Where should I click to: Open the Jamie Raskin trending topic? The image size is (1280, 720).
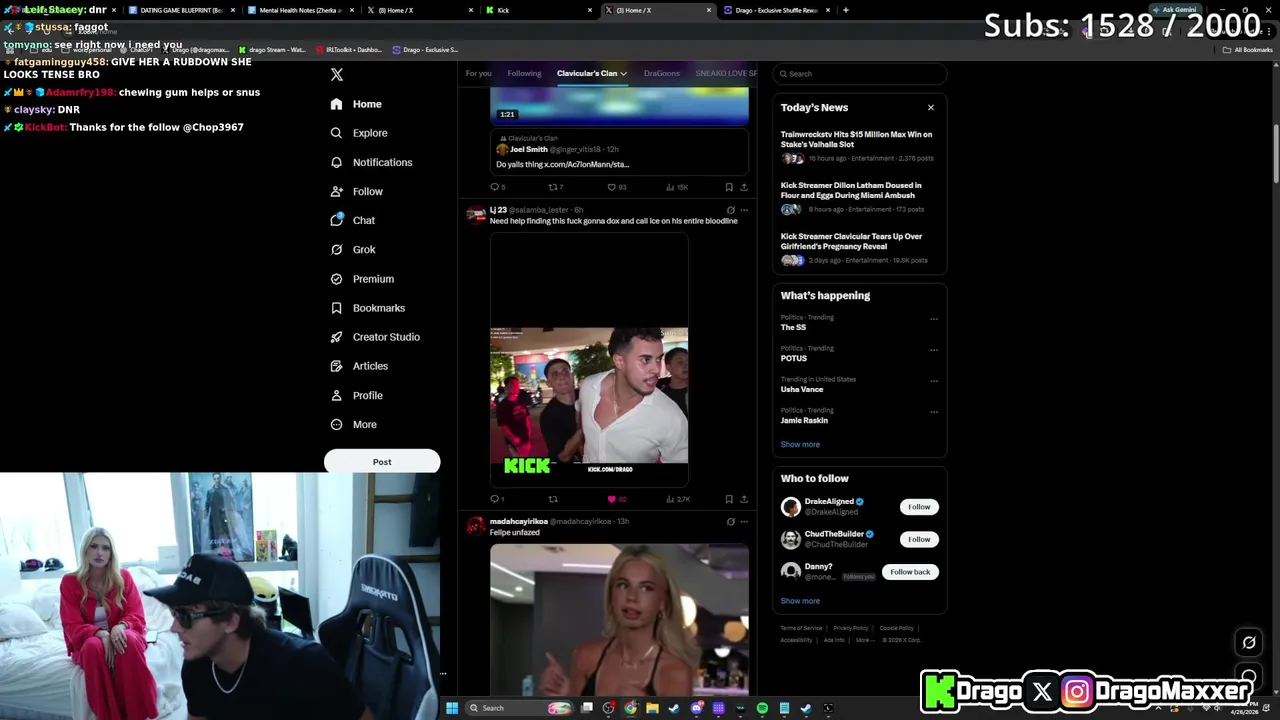[804, 420]
